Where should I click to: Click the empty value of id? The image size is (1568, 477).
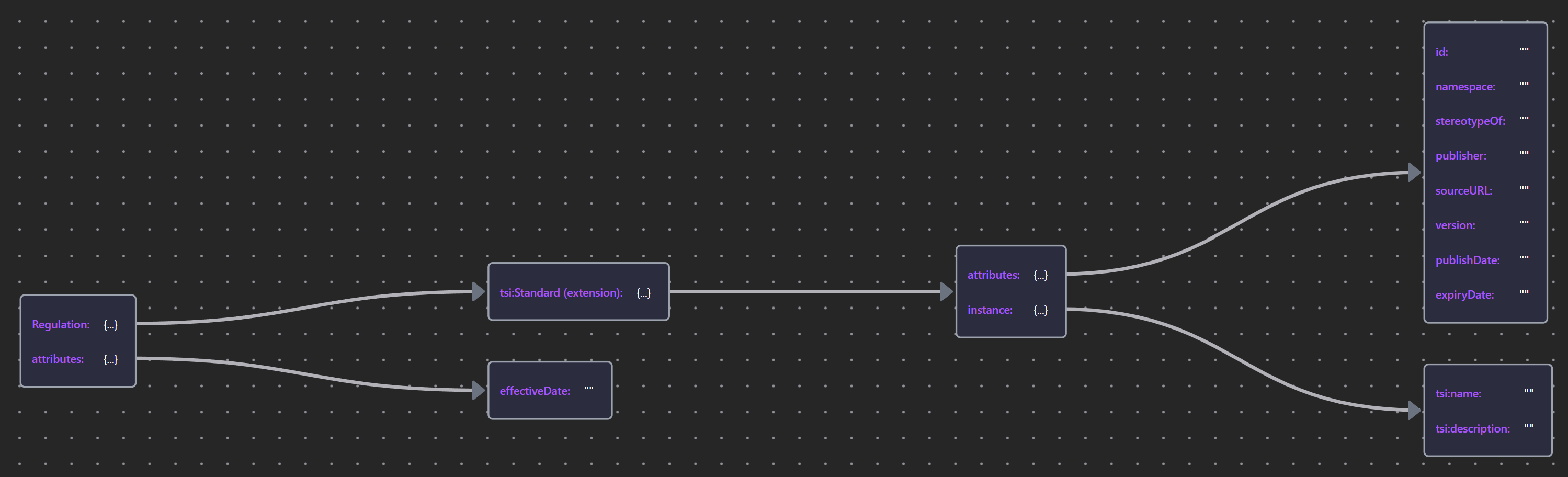[x=1524, y=49]
